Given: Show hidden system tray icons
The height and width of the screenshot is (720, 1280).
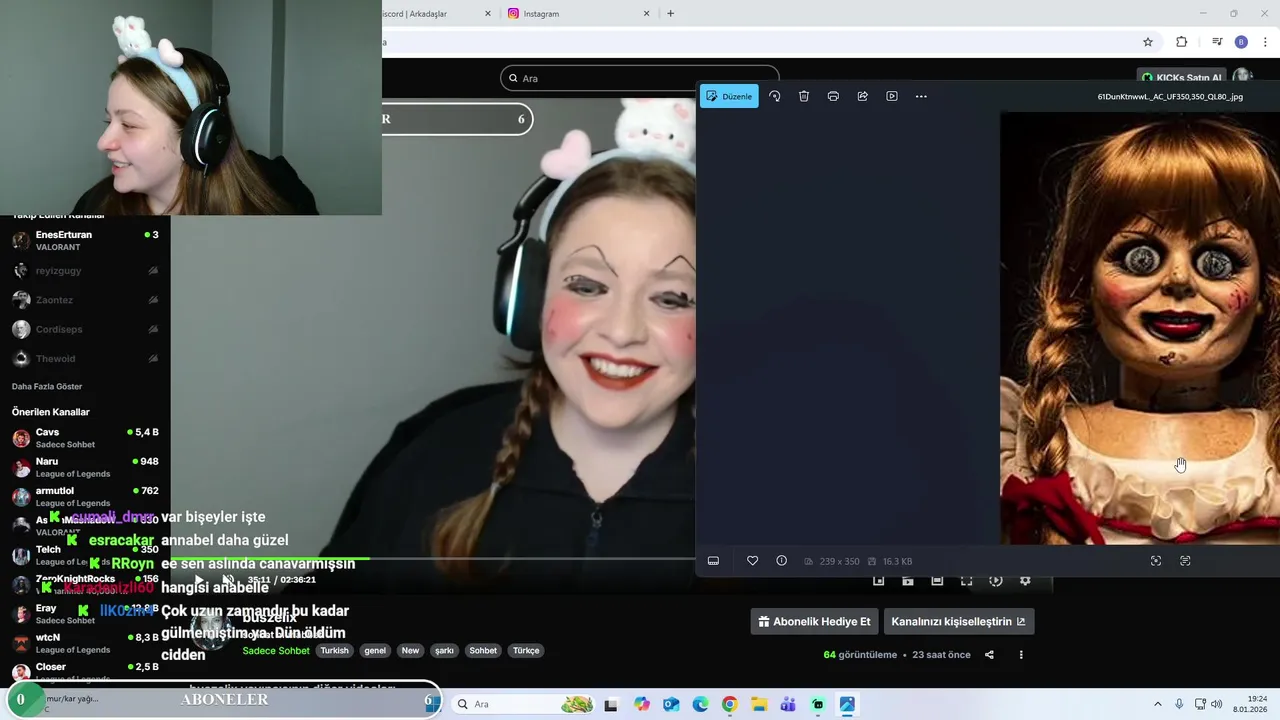Looking at the screenshot, I should [x=1158, y=704].
